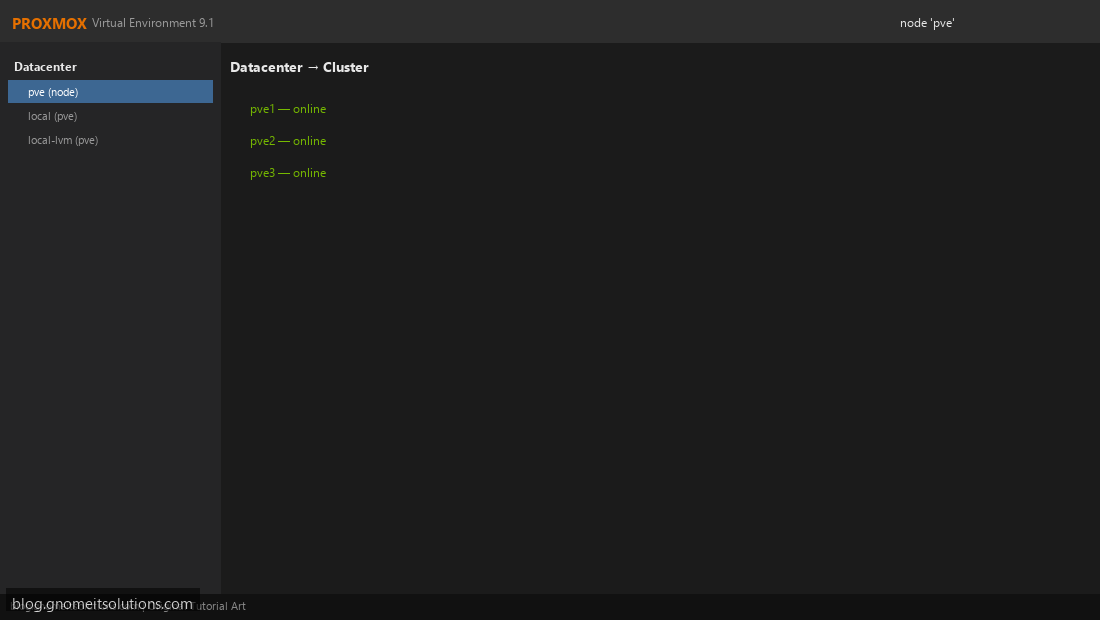Click Virtual Environment 9.1 version text
The width and height of the screenshot is (1100, 620).
(153, 23)
